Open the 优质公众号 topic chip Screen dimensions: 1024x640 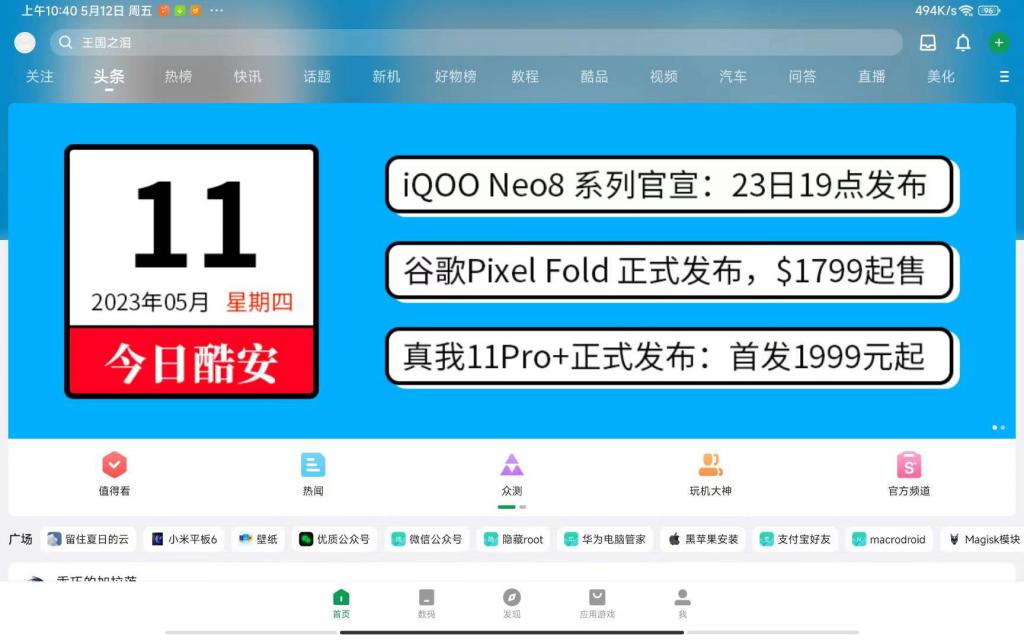[x=334, y=539]
